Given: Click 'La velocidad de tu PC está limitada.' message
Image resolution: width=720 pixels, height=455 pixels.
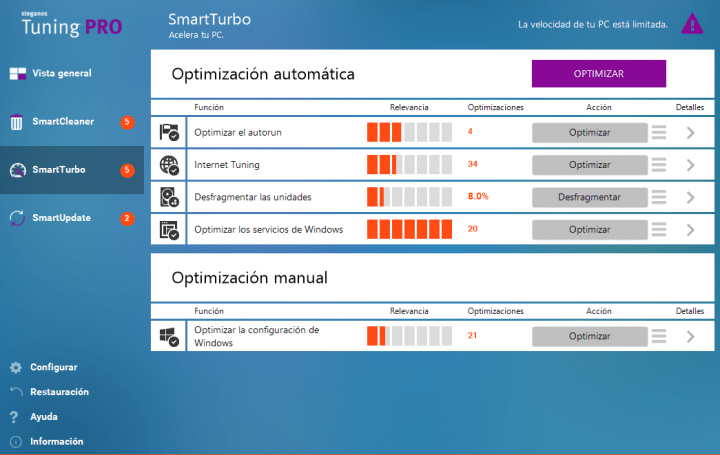Looking at the screenshot, I should click(x=593, y=24).
